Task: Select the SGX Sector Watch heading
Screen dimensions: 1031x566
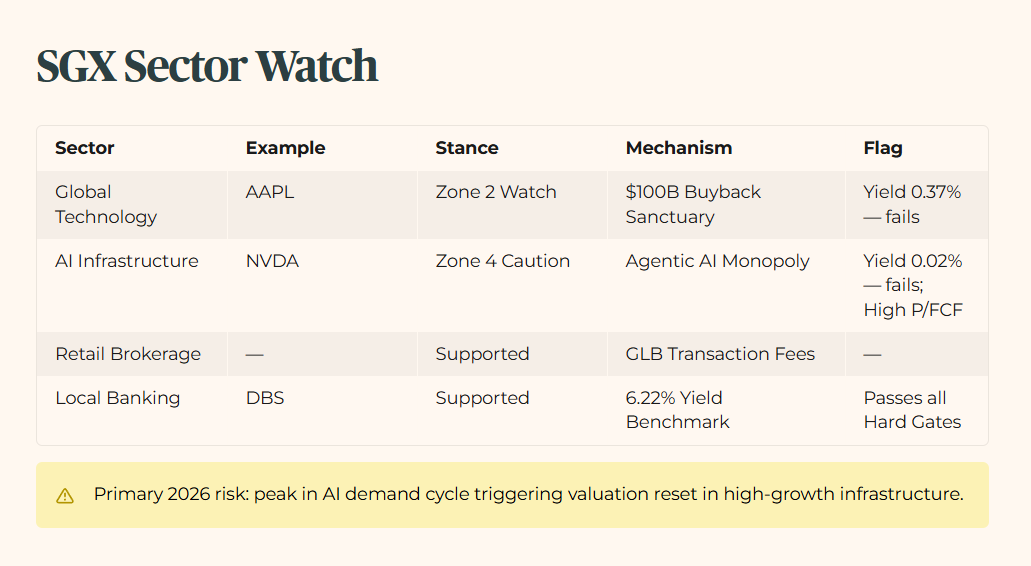Action: [x=207, y=66]
